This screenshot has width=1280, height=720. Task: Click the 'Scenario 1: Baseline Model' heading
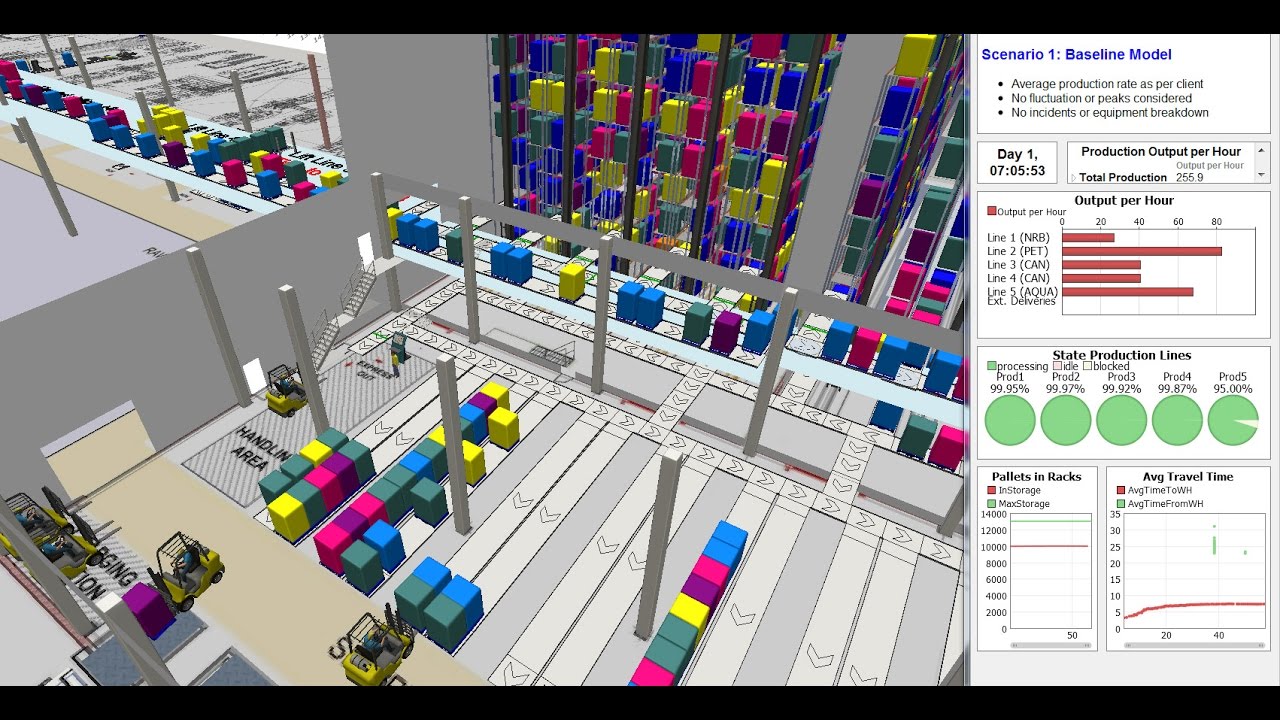pos(1076,55)
